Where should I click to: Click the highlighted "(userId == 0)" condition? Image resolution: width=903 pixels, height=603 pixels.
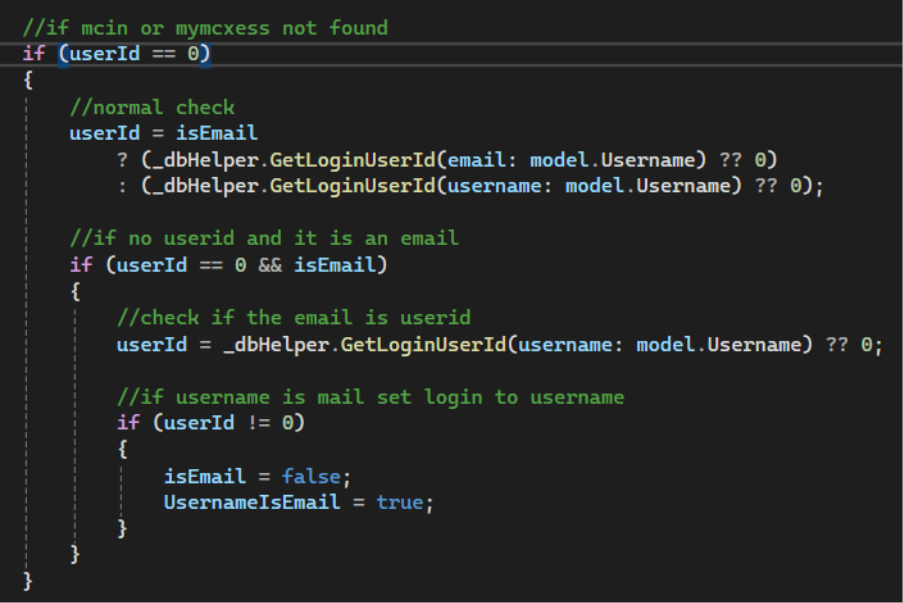pos(134,53)
